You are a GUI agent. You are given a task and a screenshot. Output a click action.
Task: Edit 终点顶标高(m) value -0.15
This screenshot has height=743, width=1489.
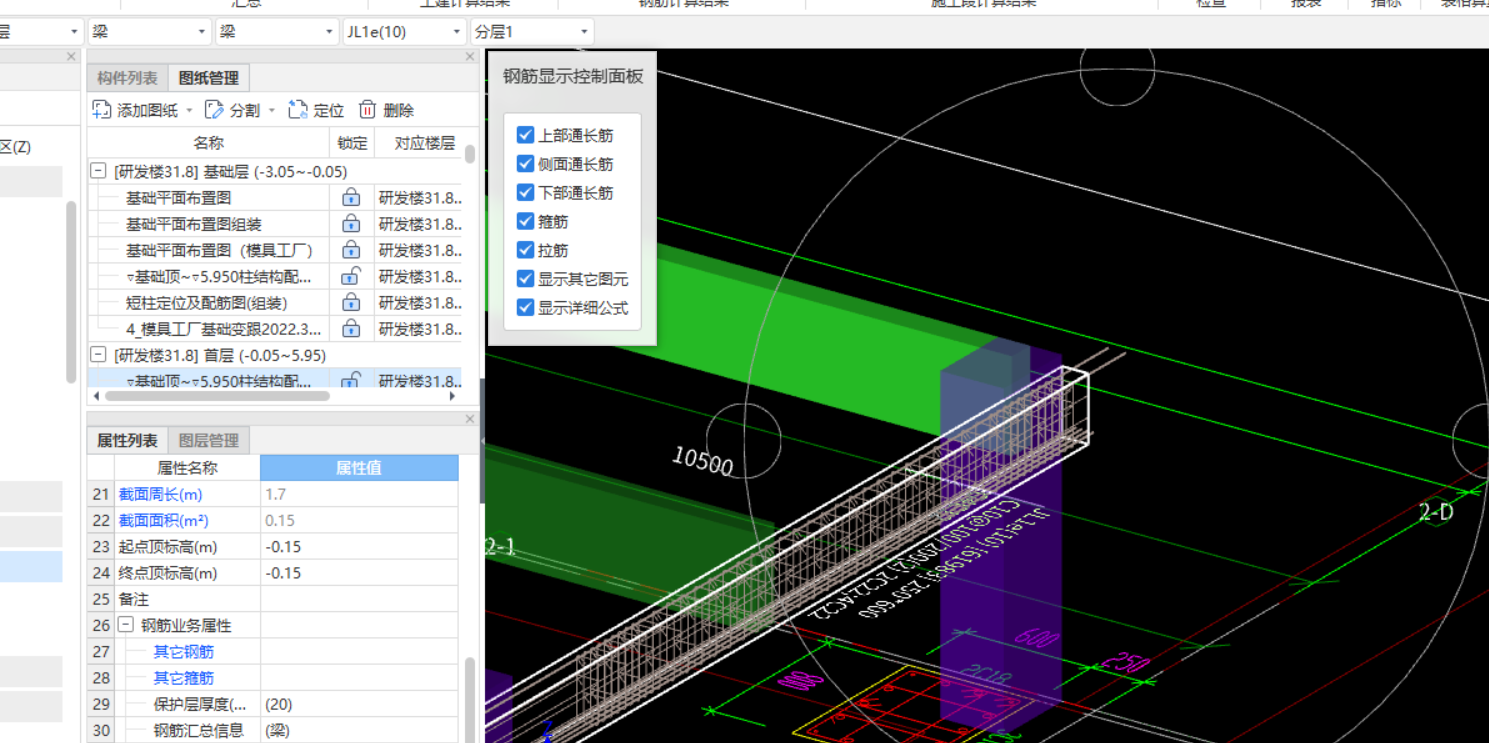click(359, 573)
